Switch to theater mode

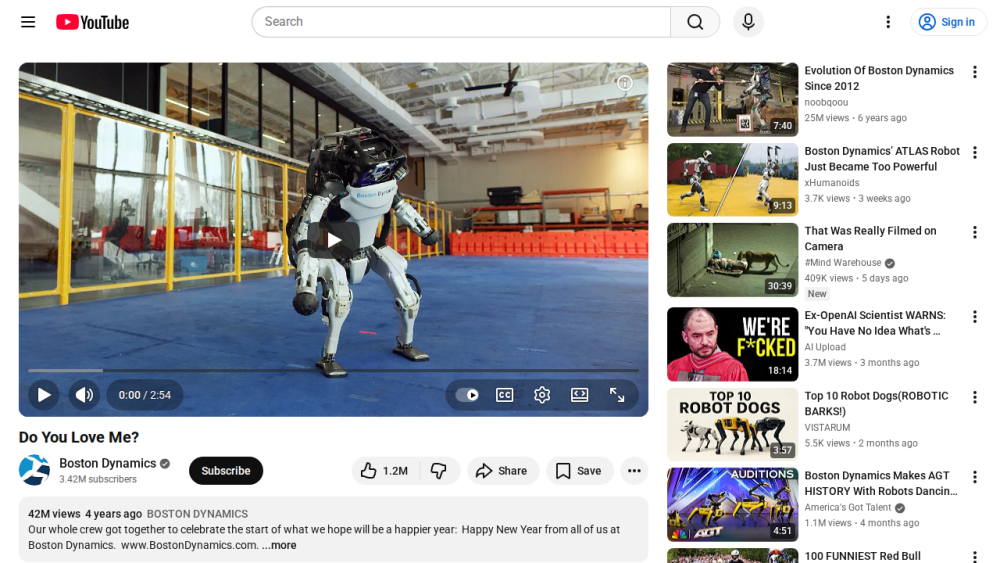(579, 395)
